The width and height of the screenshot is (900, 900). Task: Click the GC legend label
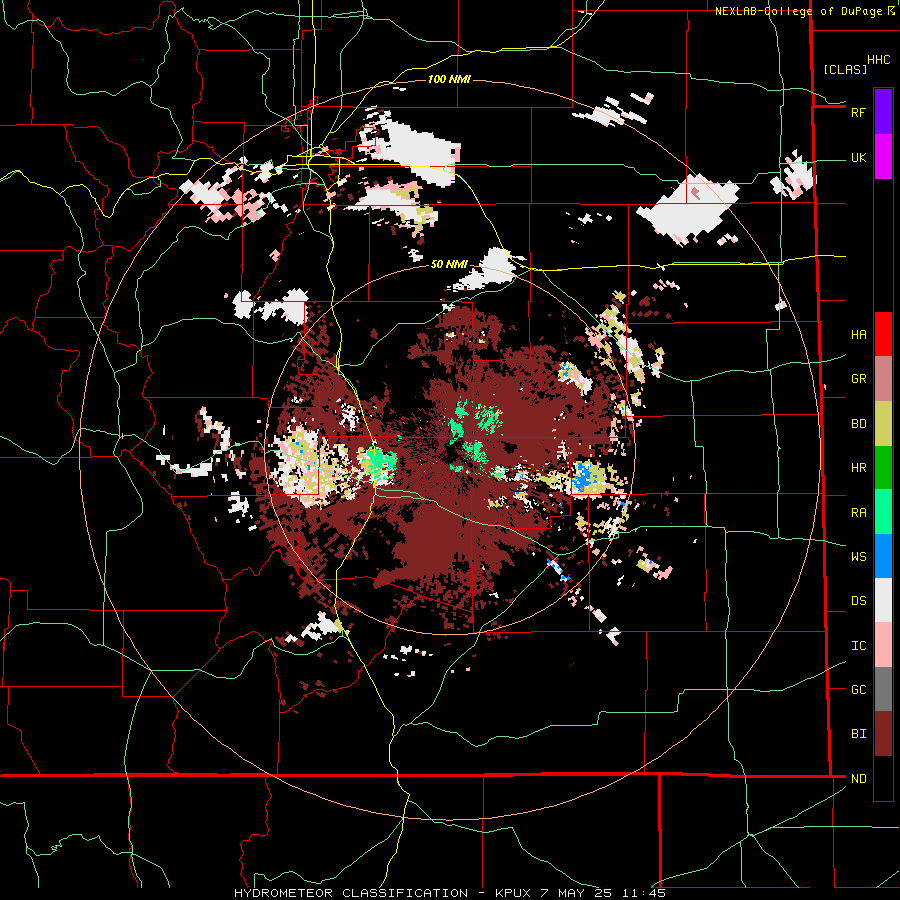click(x=858, y=690)
